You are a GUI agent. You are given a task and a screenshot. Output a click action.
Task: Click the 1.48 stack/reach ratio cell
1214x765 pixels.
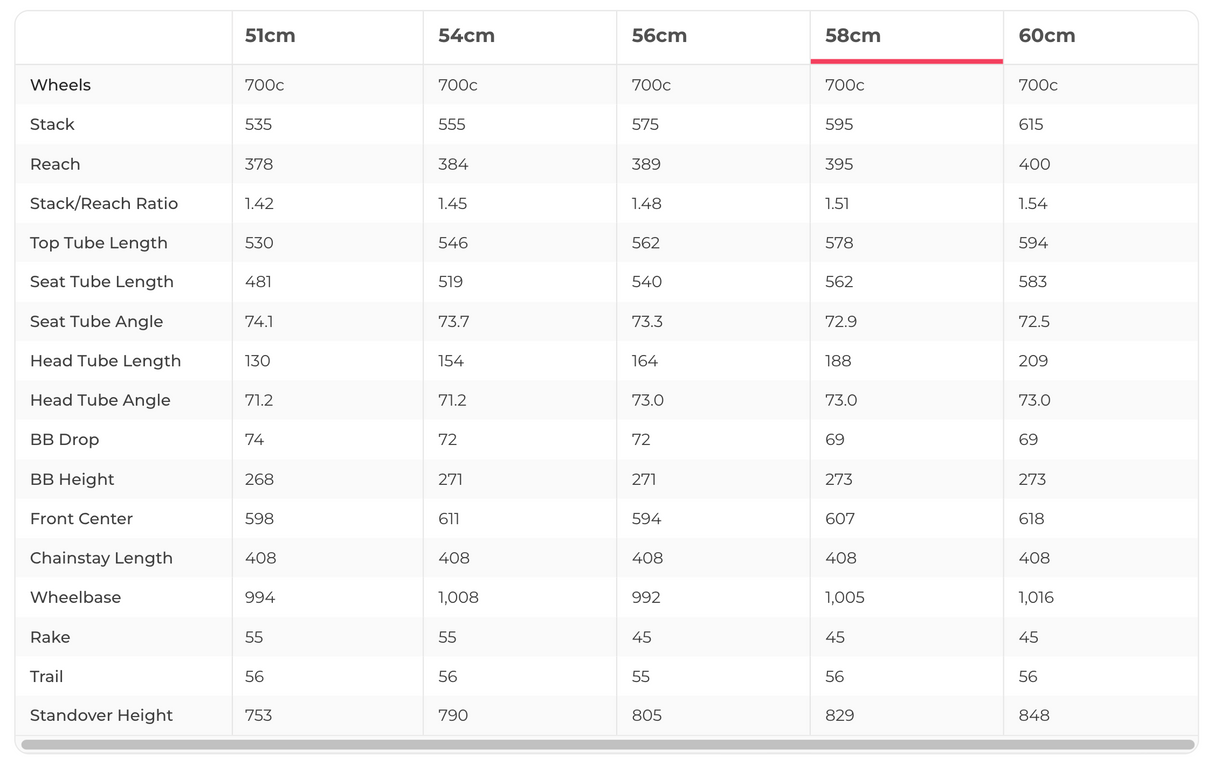[x=647, y=203]
